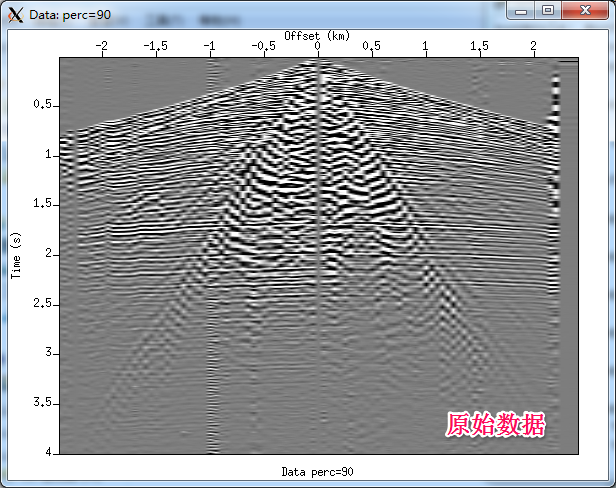Image resolution: width=616 pixels, height=488 pixels.
Task: Minimize the Data perc=90 window
Action: tap(521, 11)
